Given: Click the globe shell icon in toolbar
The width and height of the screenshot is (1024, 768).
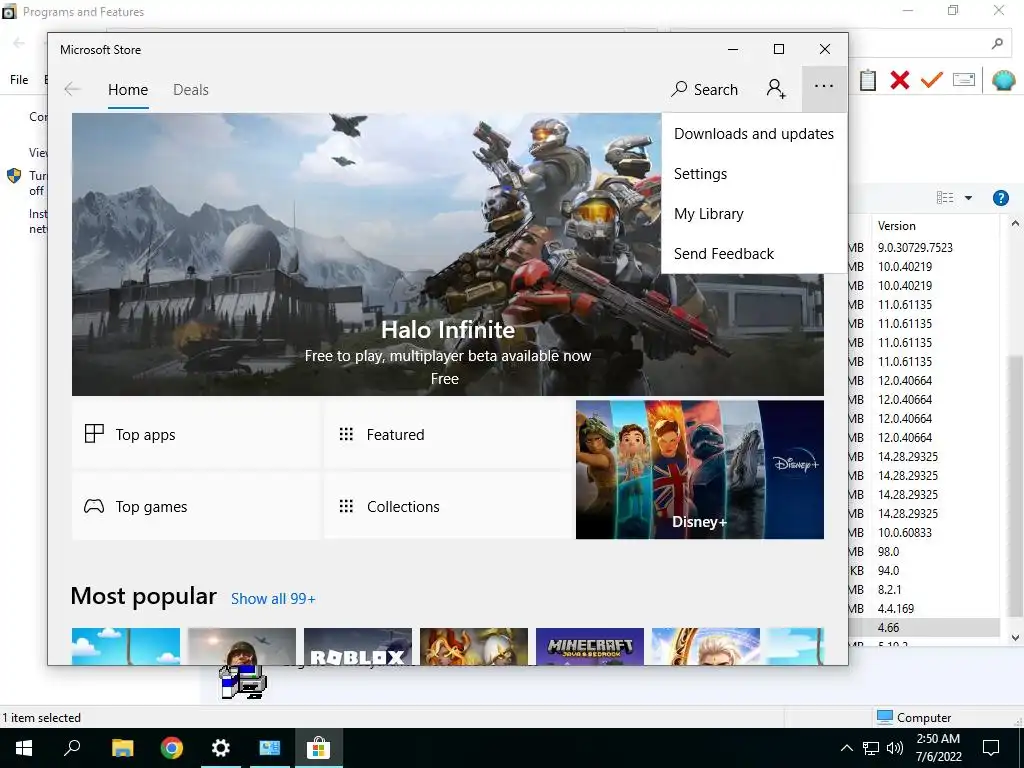Looking at the screenshot, I should (1003, 80).
